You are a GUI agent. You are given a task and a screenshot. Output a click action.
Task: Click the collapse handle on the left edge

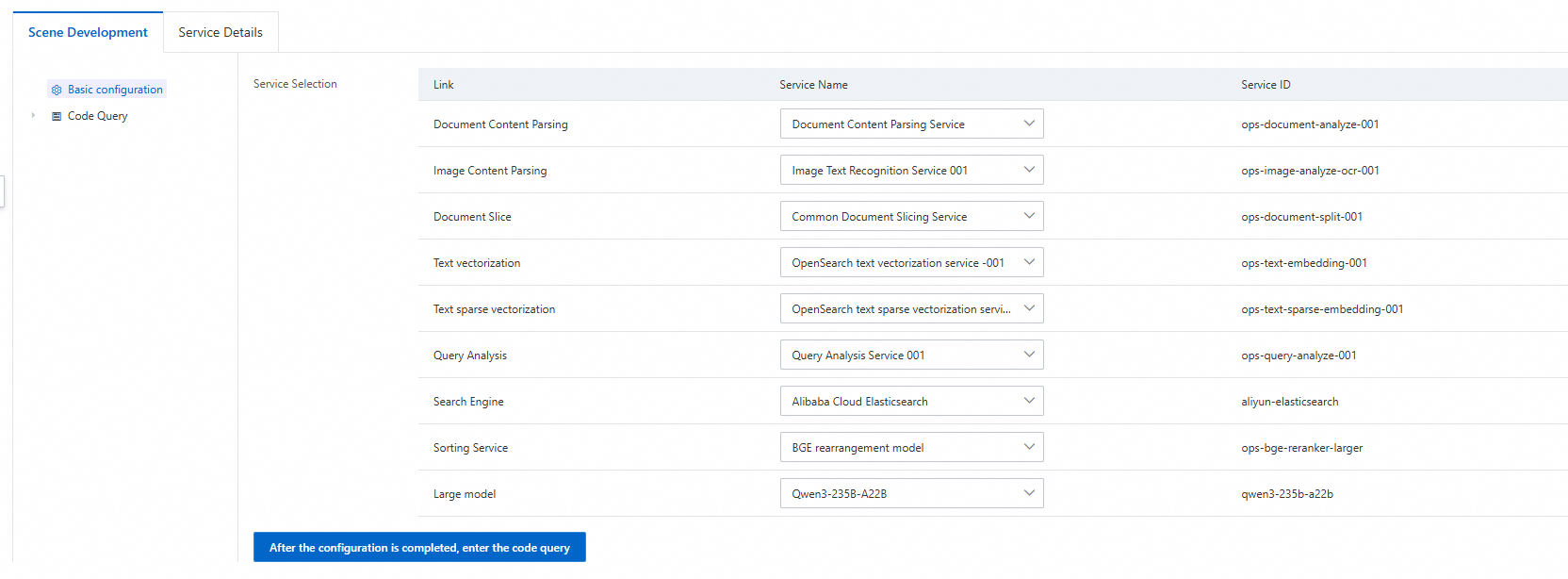point(2,190)
